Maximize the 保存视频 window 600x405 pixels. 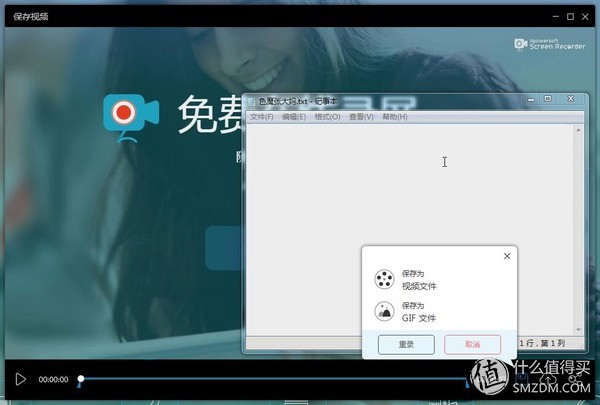pos(571,16)
